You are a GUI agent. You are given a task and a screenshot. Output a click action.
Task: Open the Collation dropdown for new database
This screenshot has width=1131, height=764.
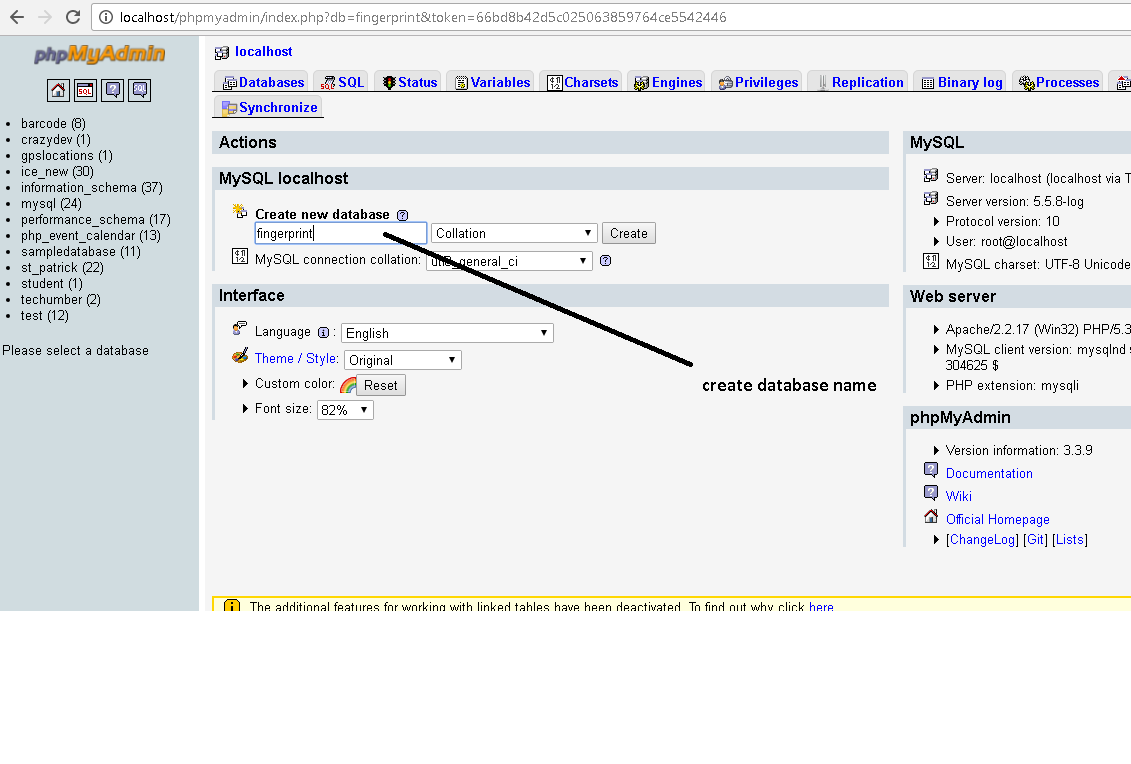514,233
